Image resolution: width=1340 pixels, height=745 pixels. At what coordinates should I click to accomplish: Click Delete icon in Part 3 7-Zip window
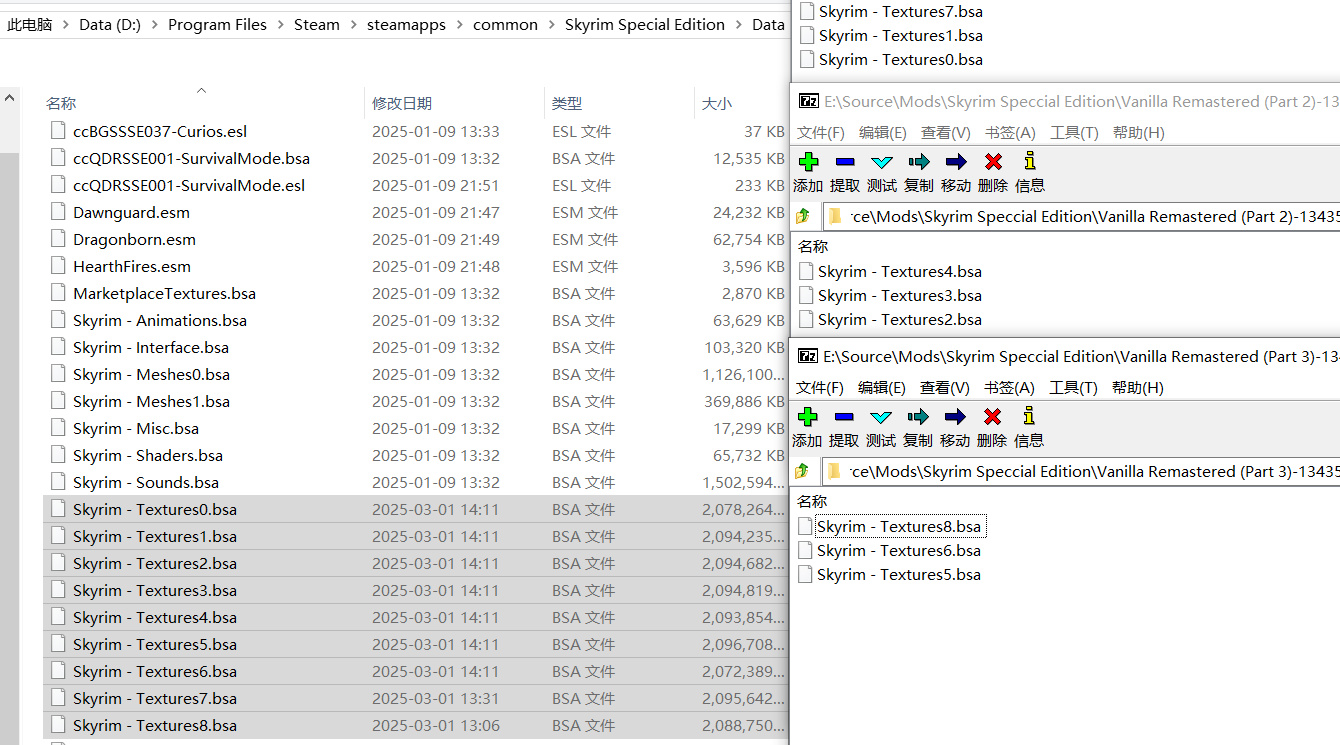tap(992, 417)
